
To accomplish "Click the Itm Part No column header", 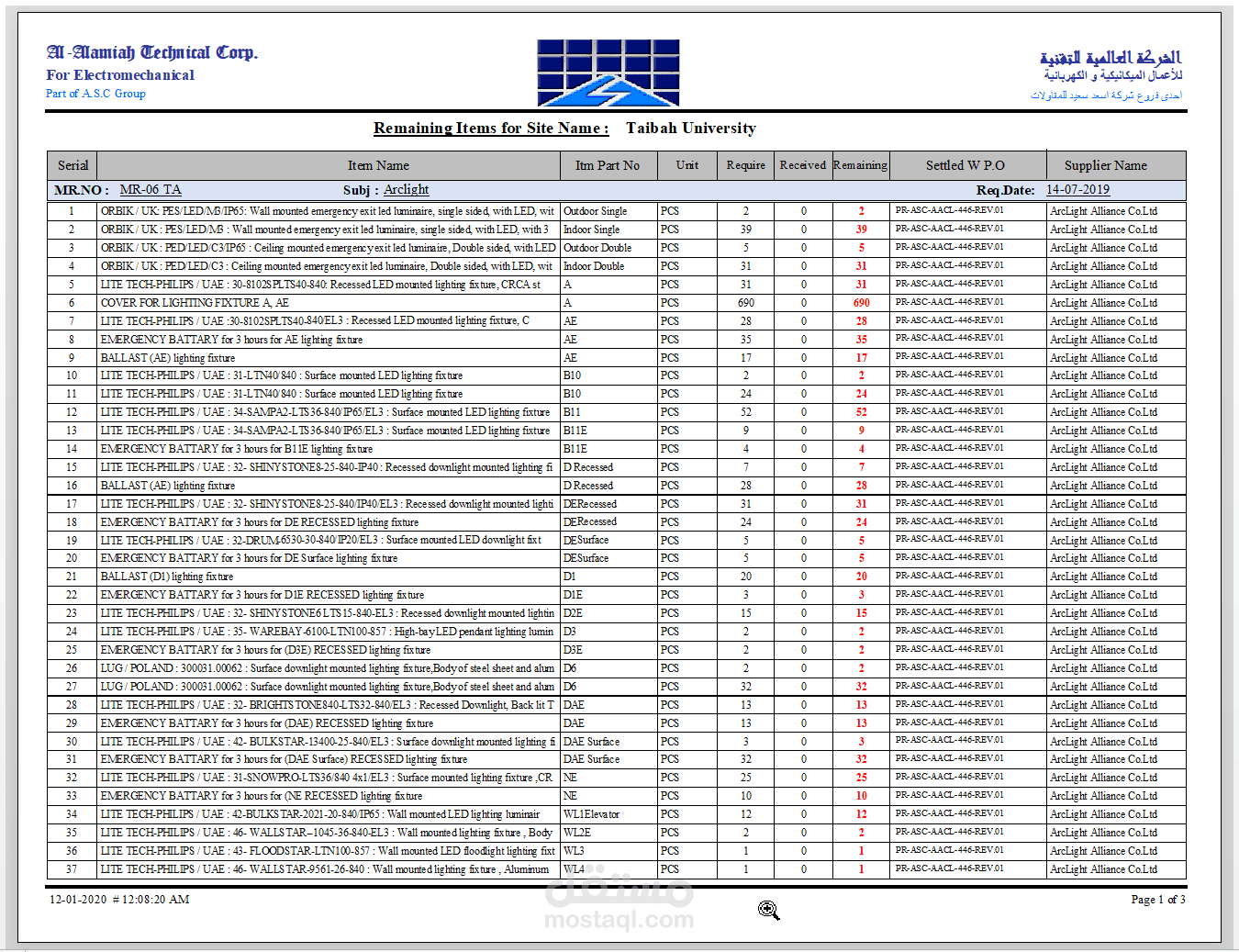I will pyautogui.click(x=608, y=165).
